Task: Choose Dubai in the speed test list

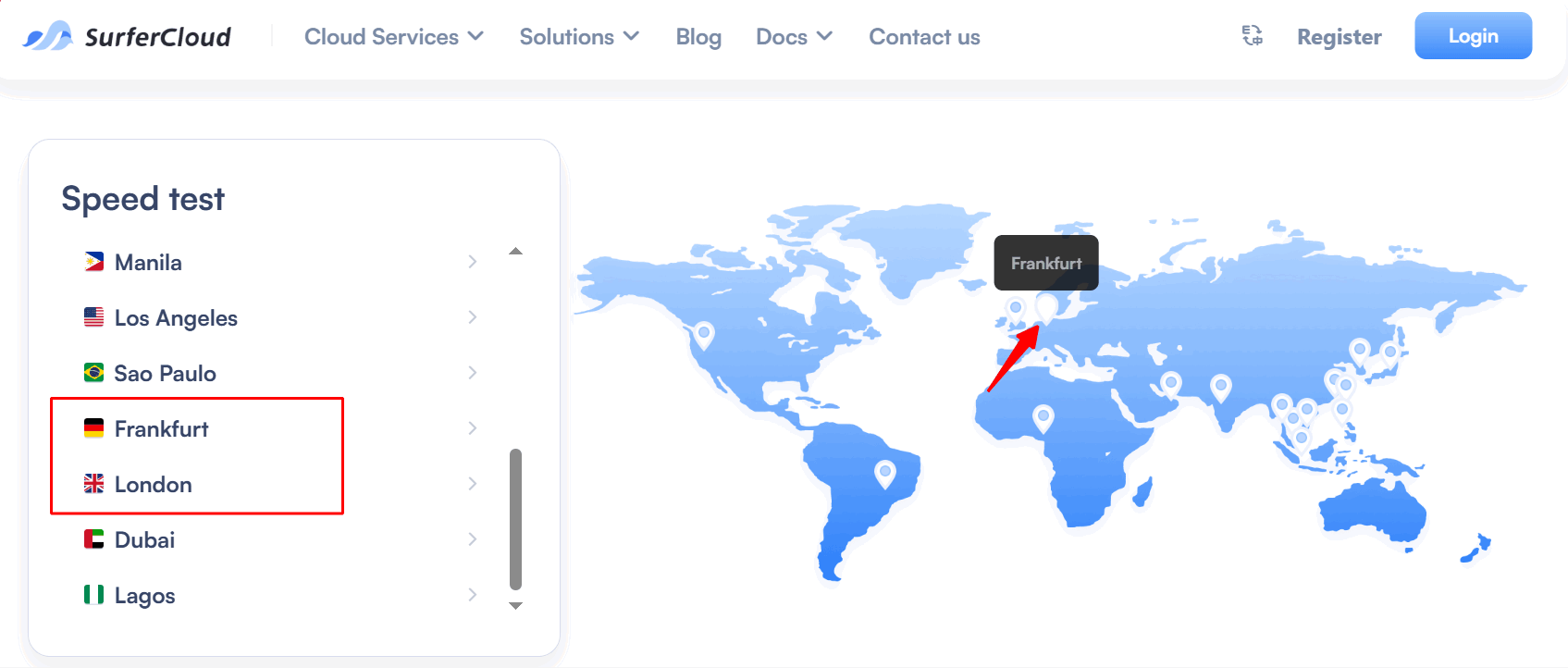Action: point(282,539)
